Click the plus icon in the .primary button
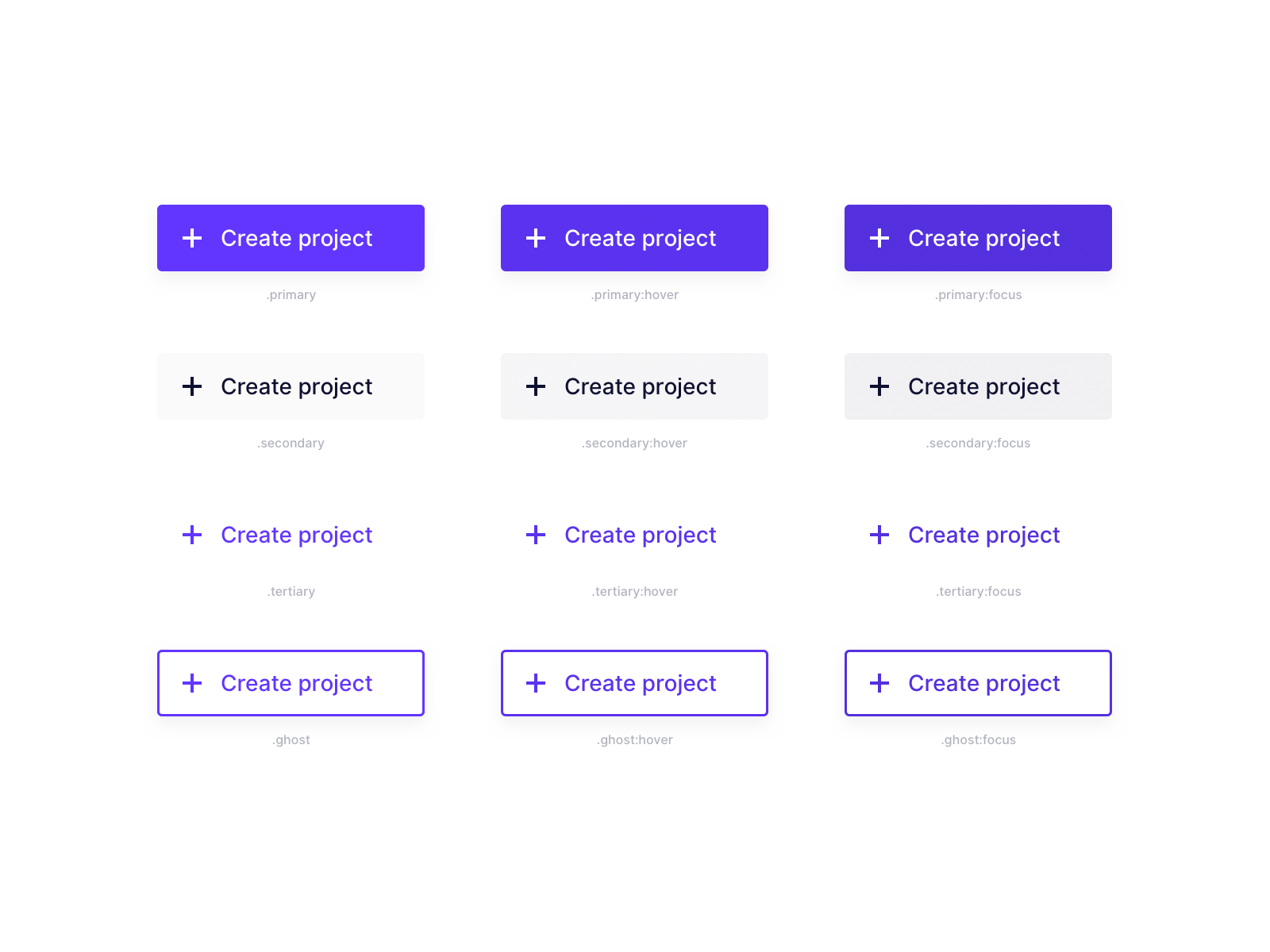 coord(192,238)
